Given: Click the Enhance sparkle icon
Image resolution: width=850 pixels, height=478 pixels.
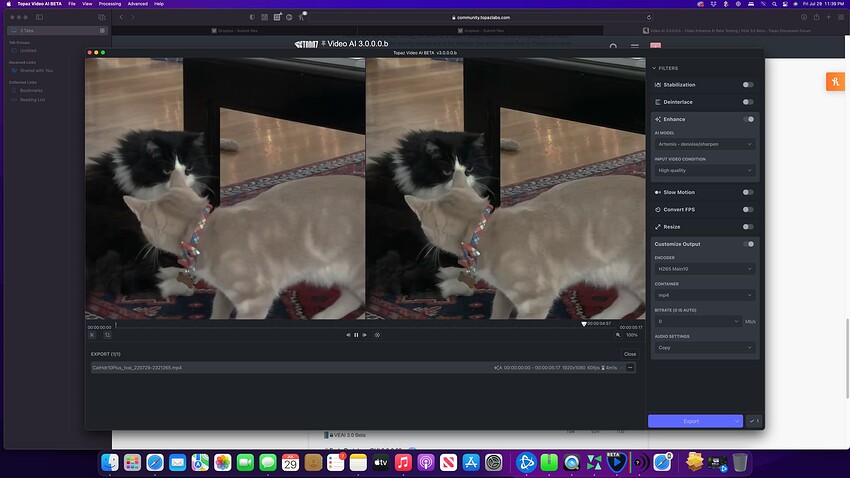Looking at the screenshot, I should 658,119.
